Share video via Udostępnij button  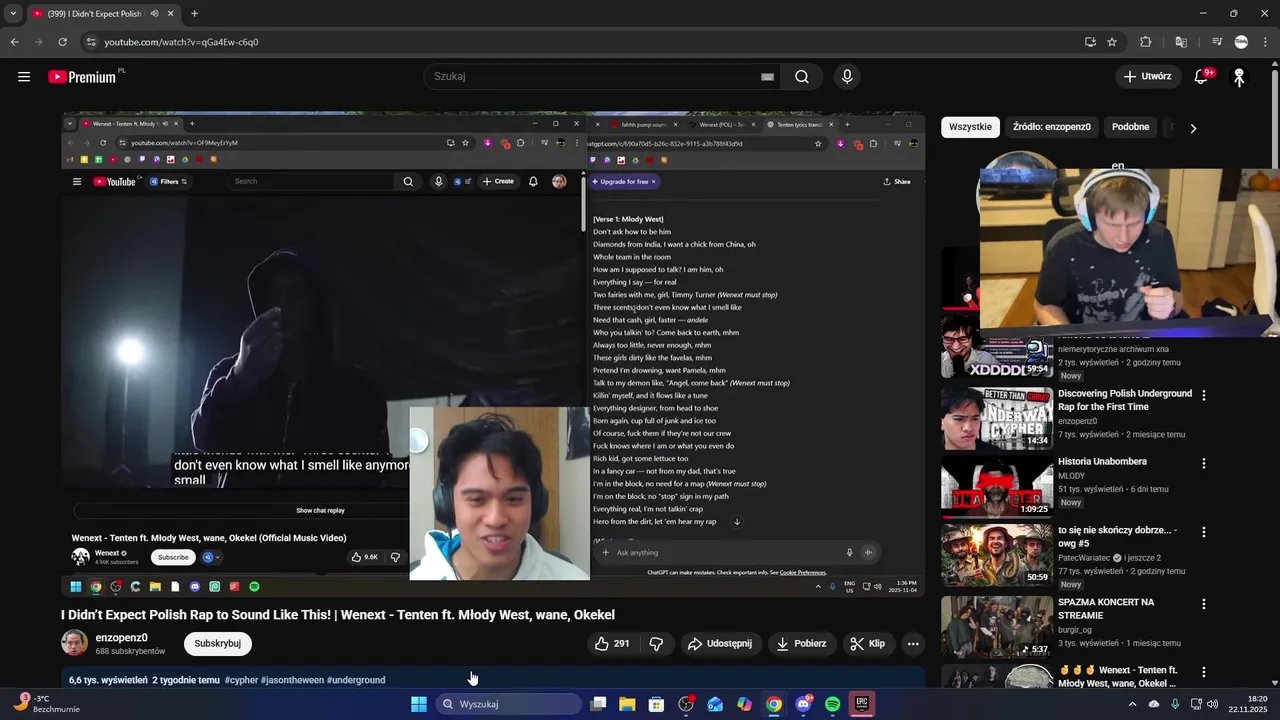tap(719, 643)
